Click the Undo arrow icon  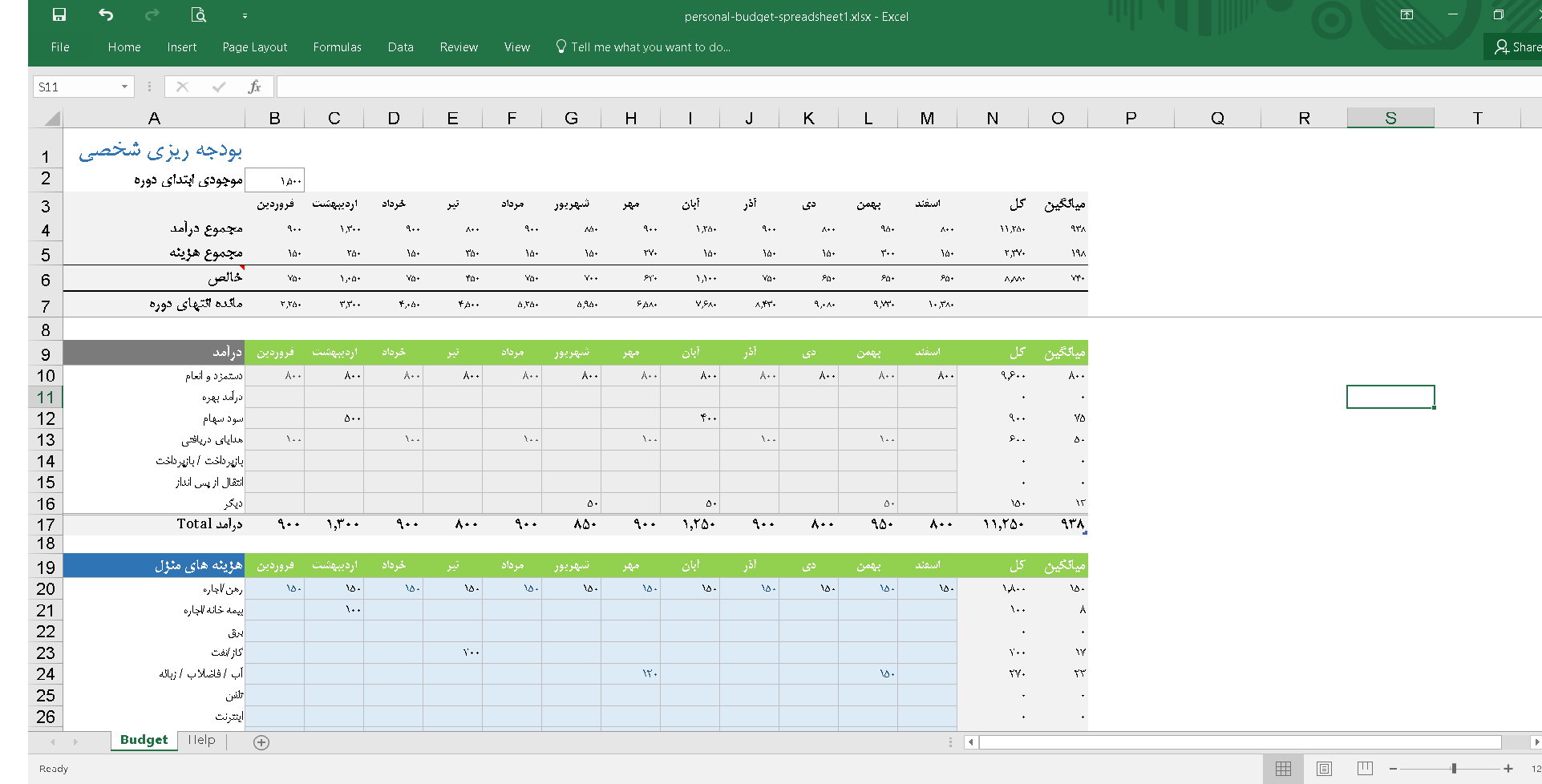(106, 15)
